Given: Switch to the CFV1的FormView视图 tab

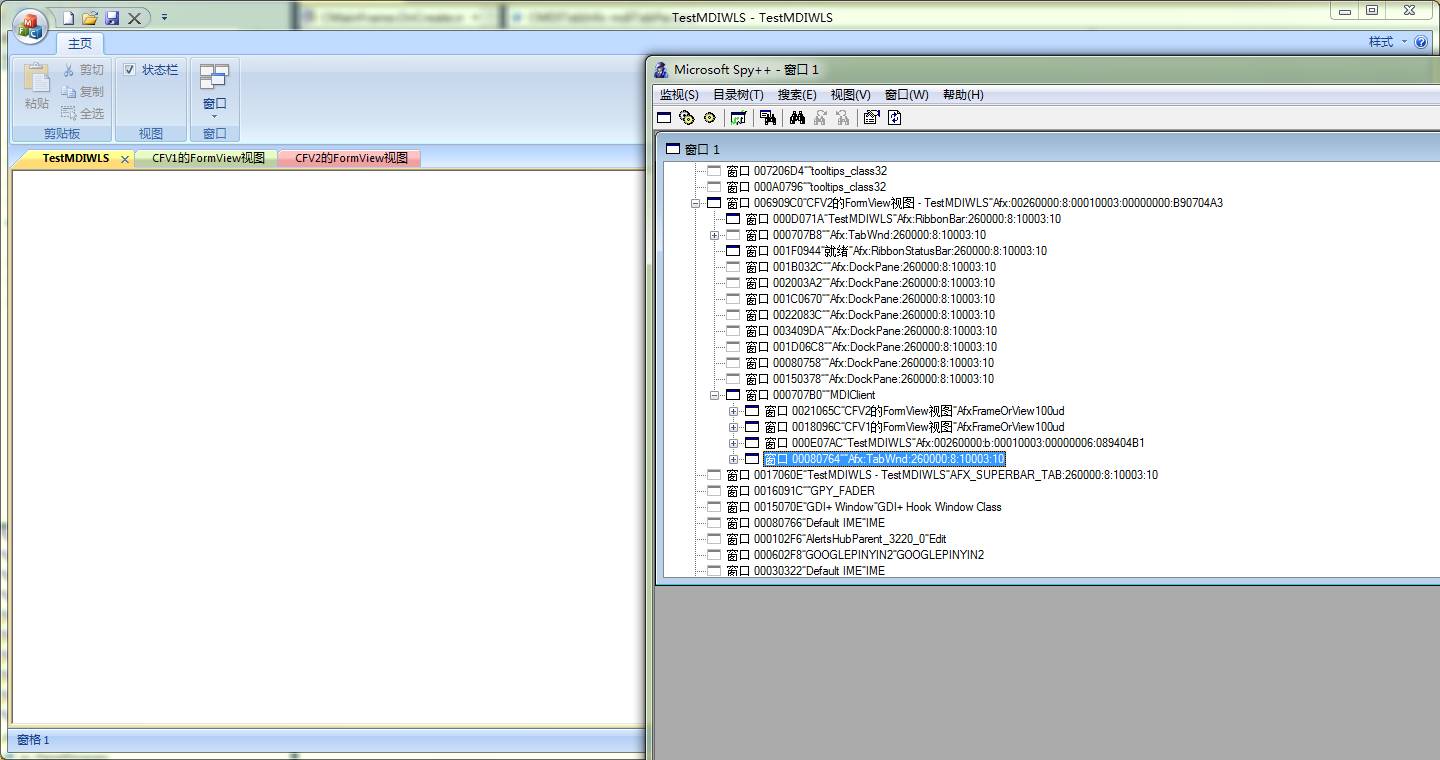Looking at the screenshot, I should click(x=208, y=159).
